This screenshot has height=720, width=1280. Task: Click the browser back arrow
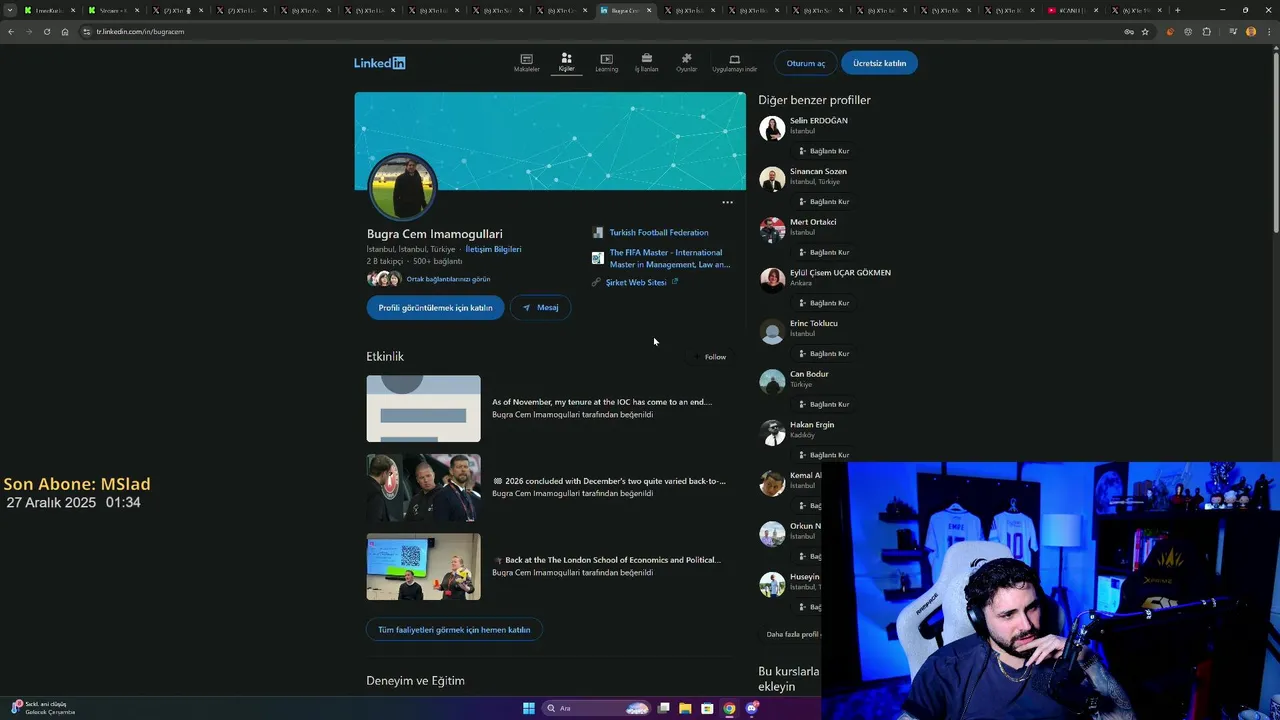point(11,31)
